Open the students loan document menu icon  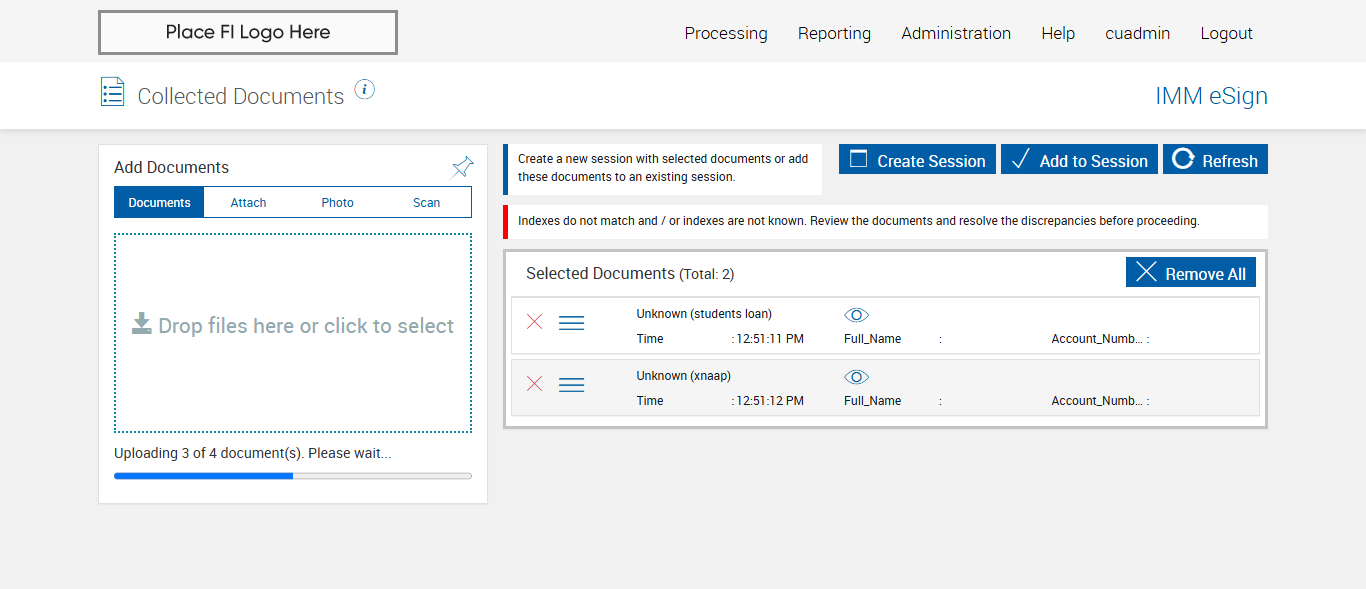[x=571, y=323]
